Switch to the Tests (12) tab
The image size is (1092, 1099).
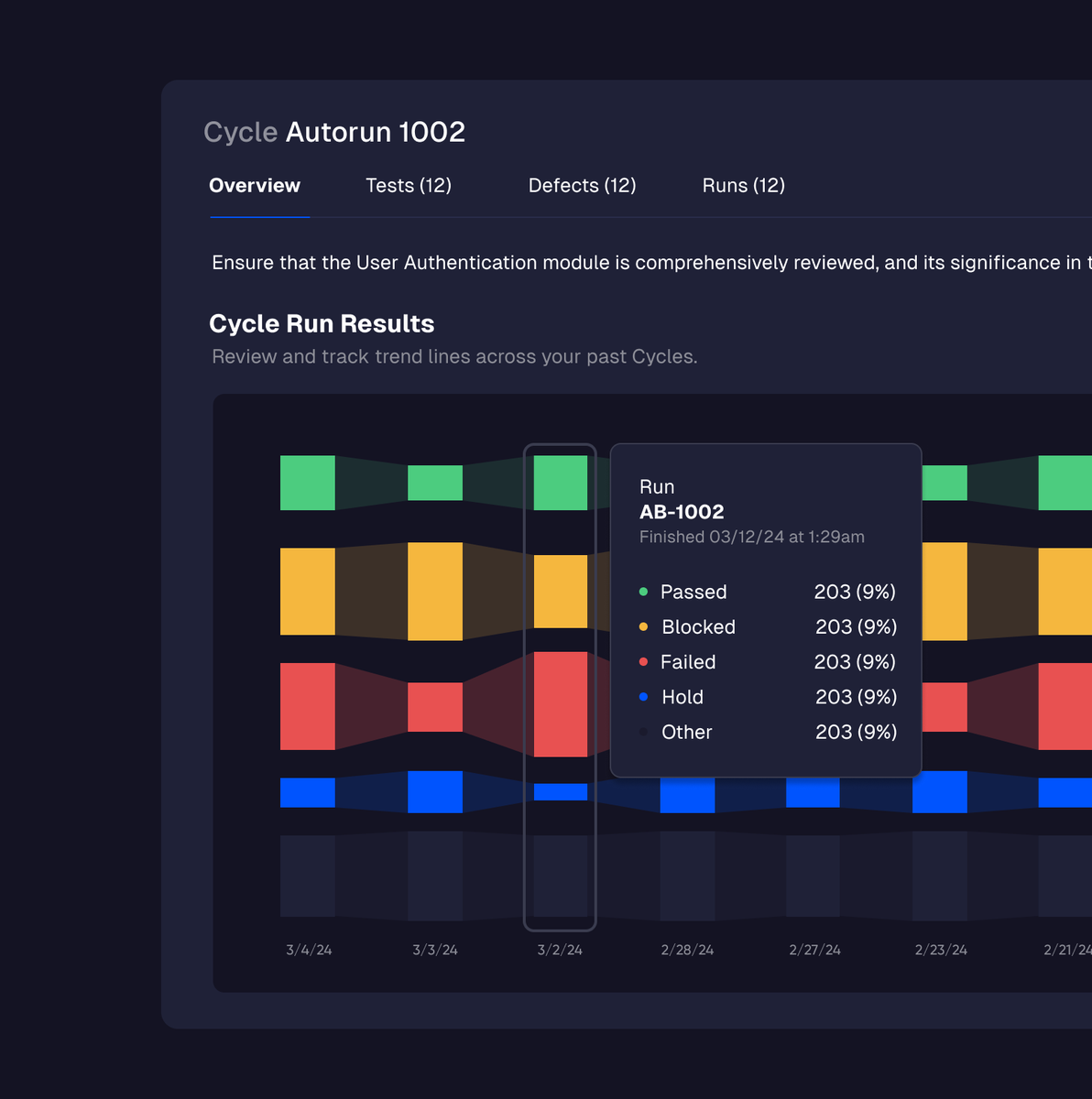click(409, 186)
